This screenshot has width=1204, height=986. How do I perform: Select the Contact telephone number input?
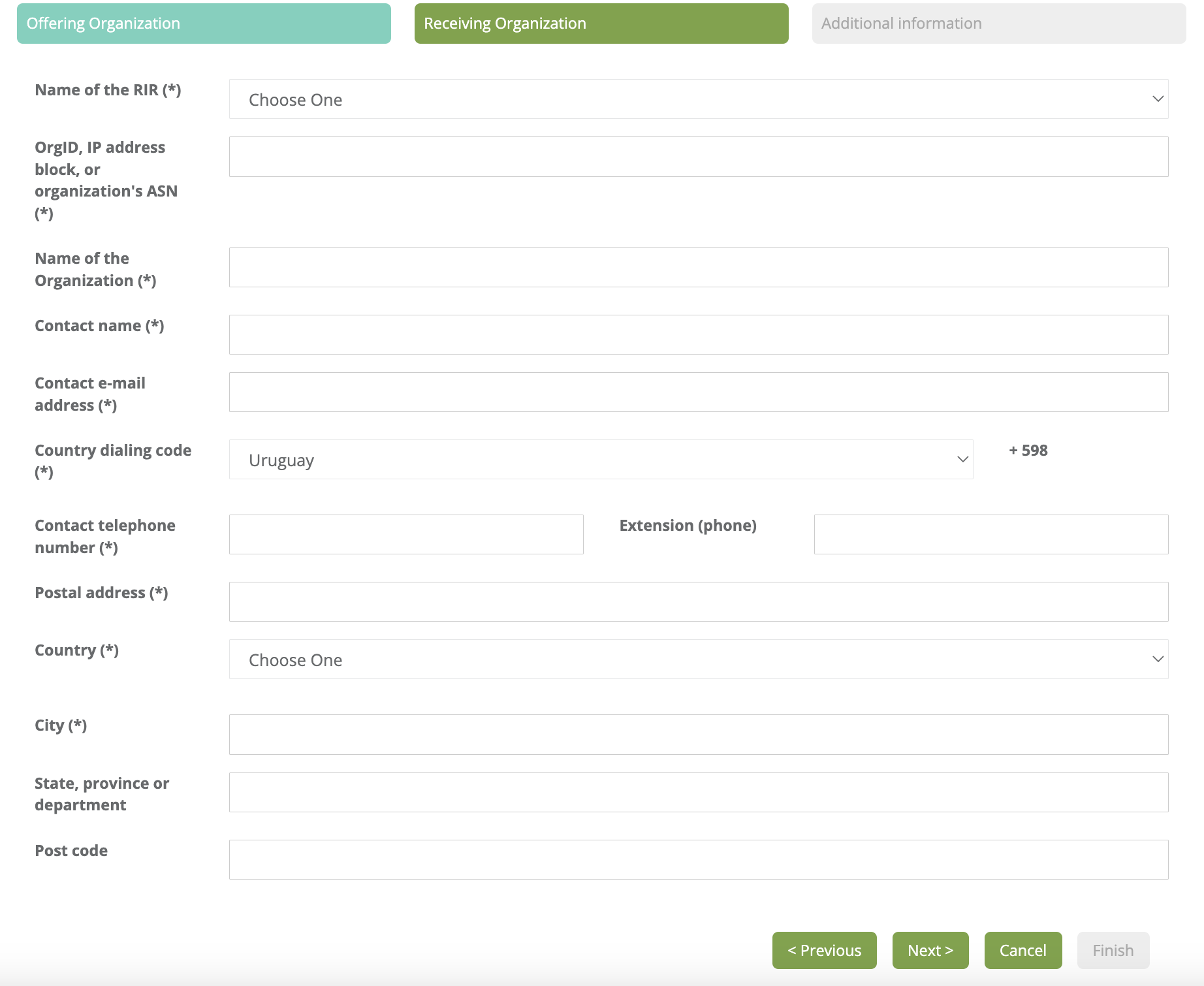click(406, 535)
